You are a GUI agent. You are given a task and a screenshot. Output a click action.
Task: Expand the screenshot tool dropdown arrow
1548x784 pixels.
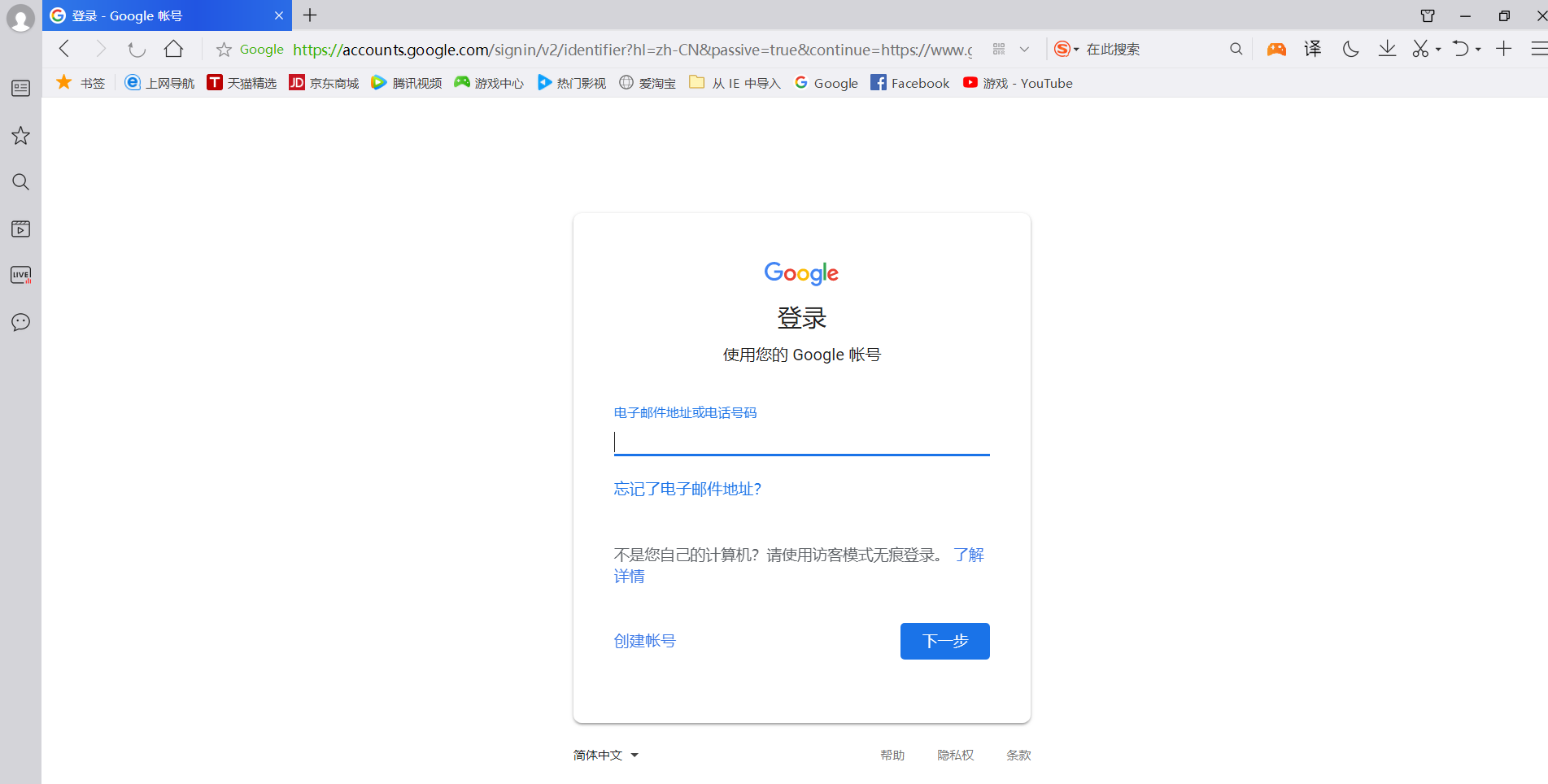[1438, 50]
